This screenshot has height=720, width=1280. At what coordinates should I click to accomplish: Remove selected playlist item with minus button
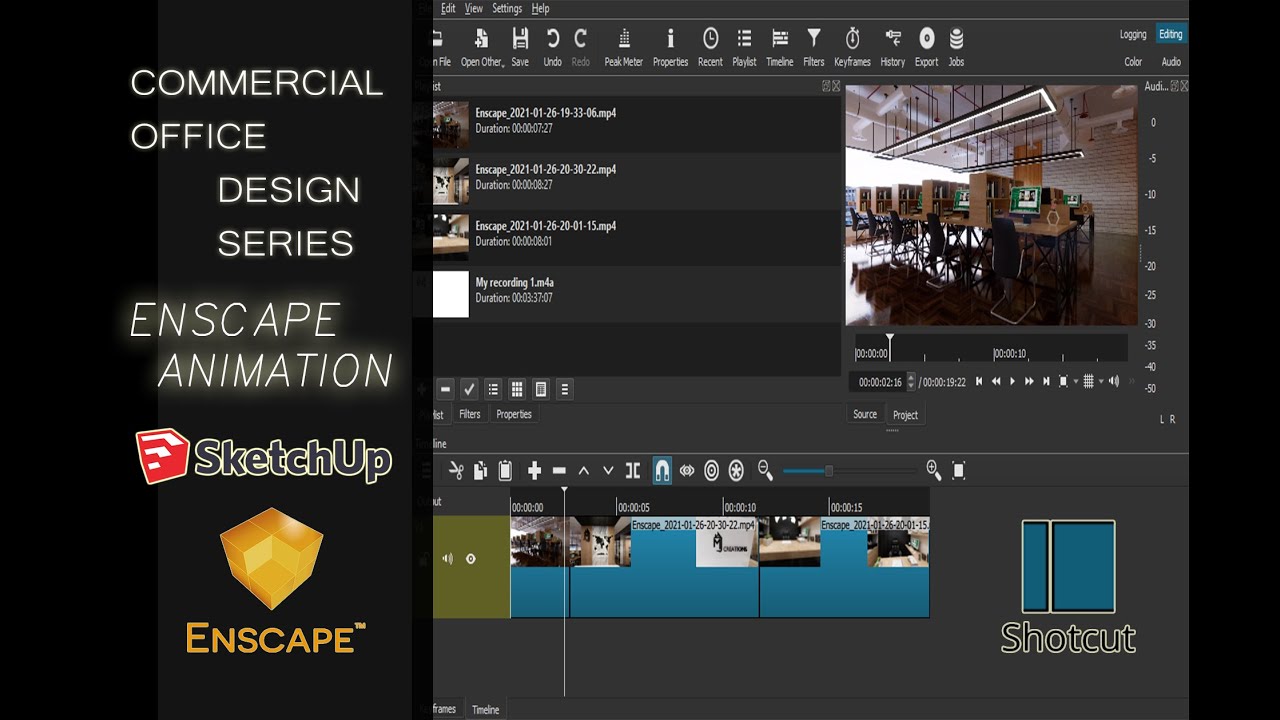pyautogui.click(x=445, y=389)
